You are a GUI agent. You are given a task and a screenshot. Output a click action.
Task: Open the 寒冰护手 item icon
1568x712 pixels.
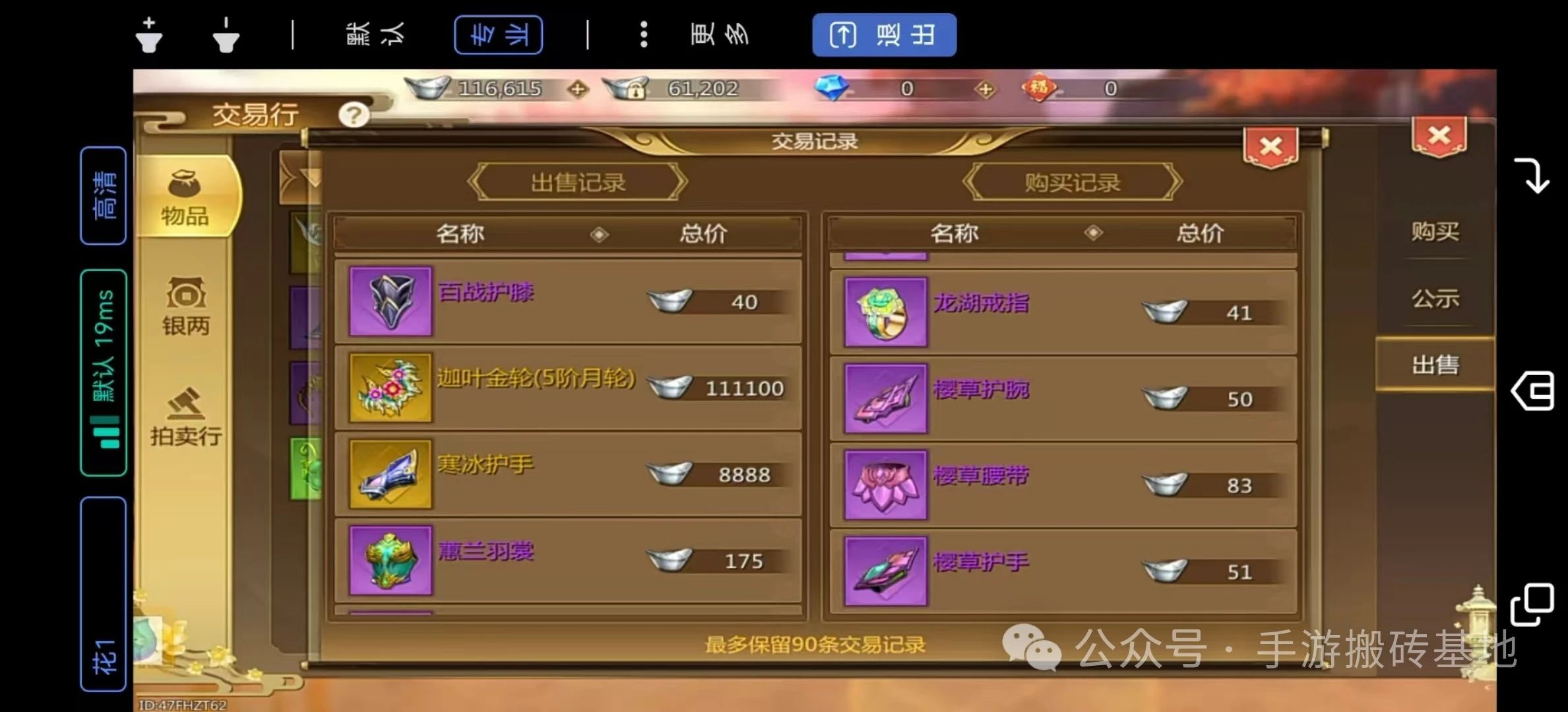point(391,474)
